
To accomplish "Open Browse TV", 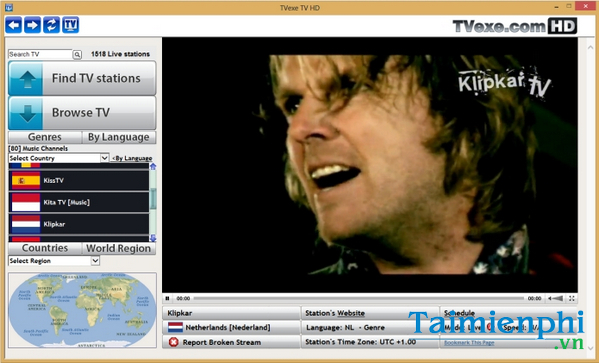I will tap(82, 113).
